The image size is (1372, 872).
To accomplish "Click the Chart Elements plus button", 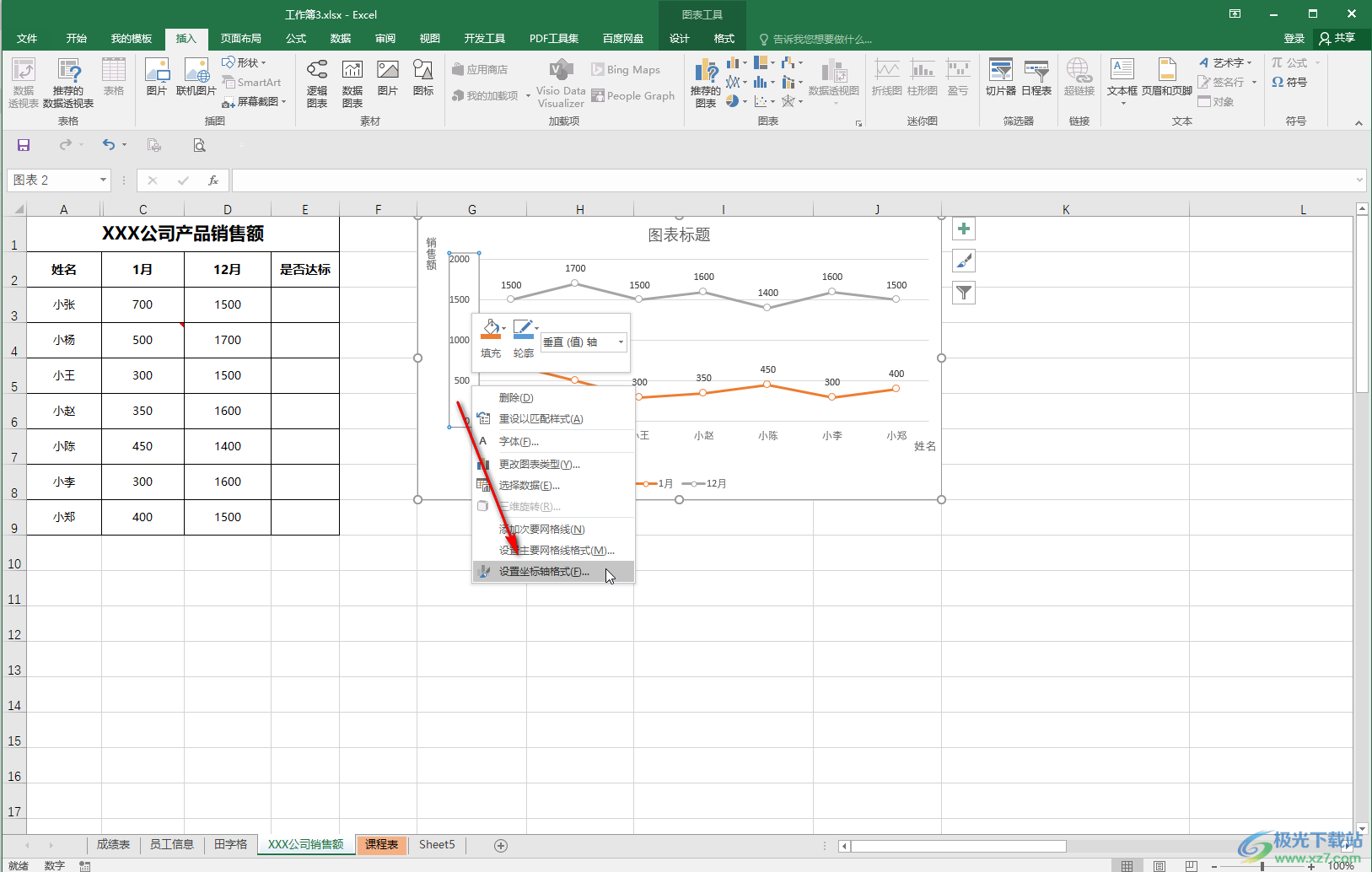I will (x=964, y=229).
